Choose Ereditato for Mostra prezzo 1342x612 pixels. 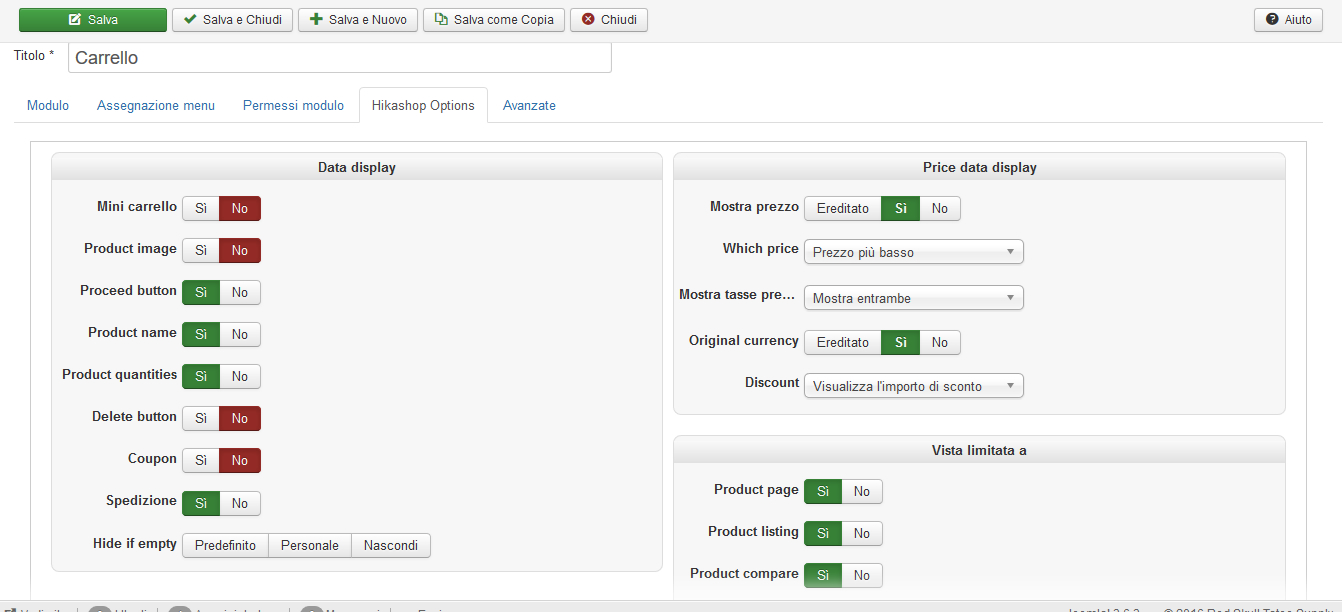[842, 208]
